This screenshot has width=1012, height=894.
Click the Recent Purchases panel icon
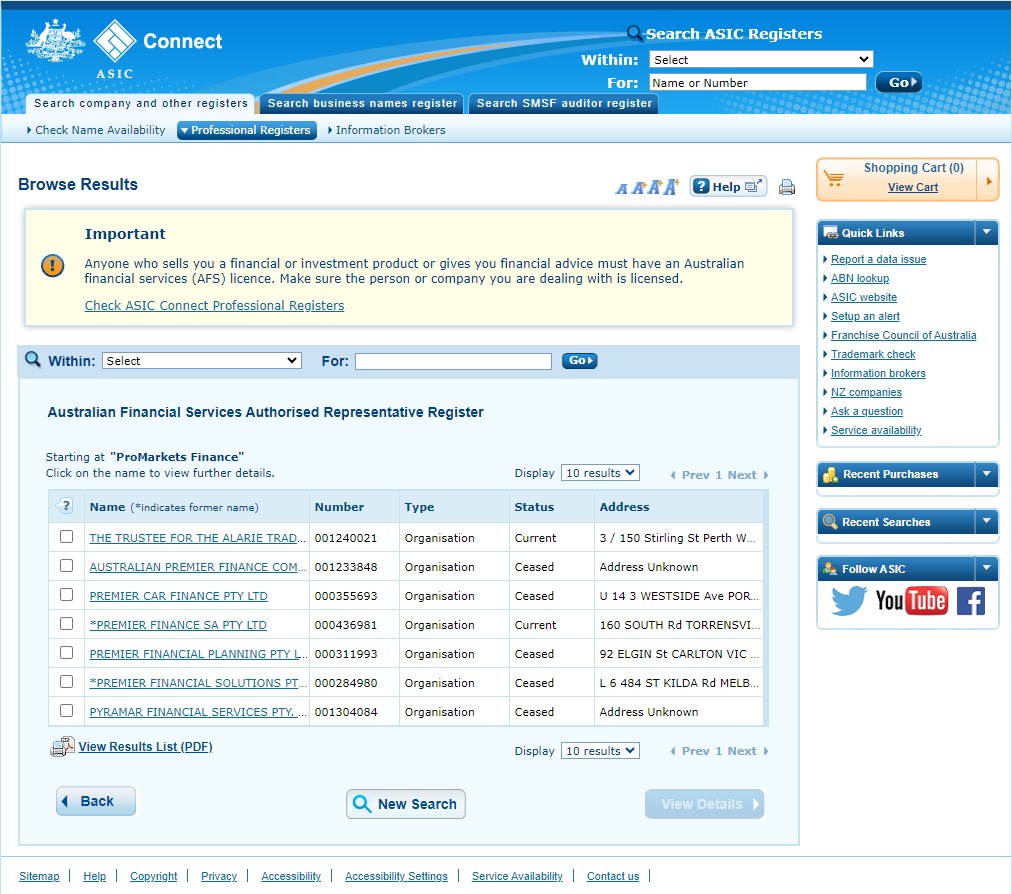tap(830, 474)
